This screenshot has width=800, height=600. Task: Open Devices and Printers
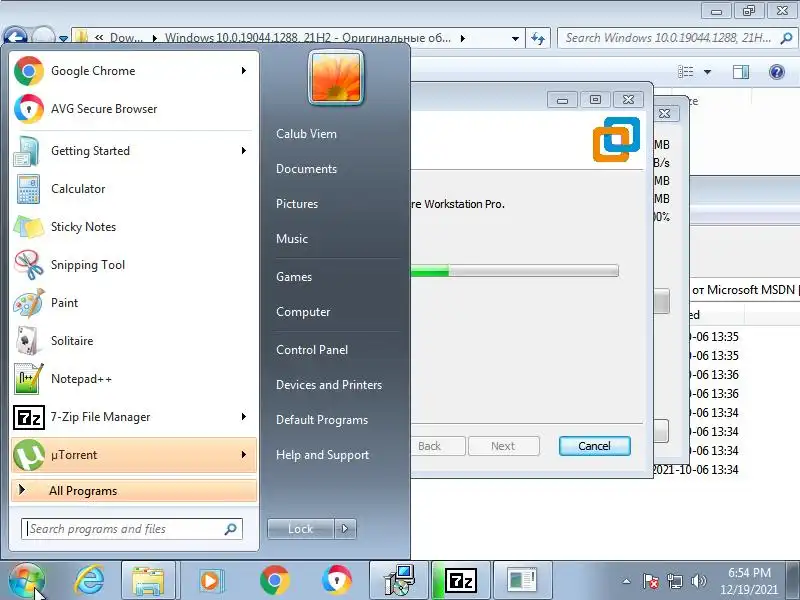click(329, 385)
